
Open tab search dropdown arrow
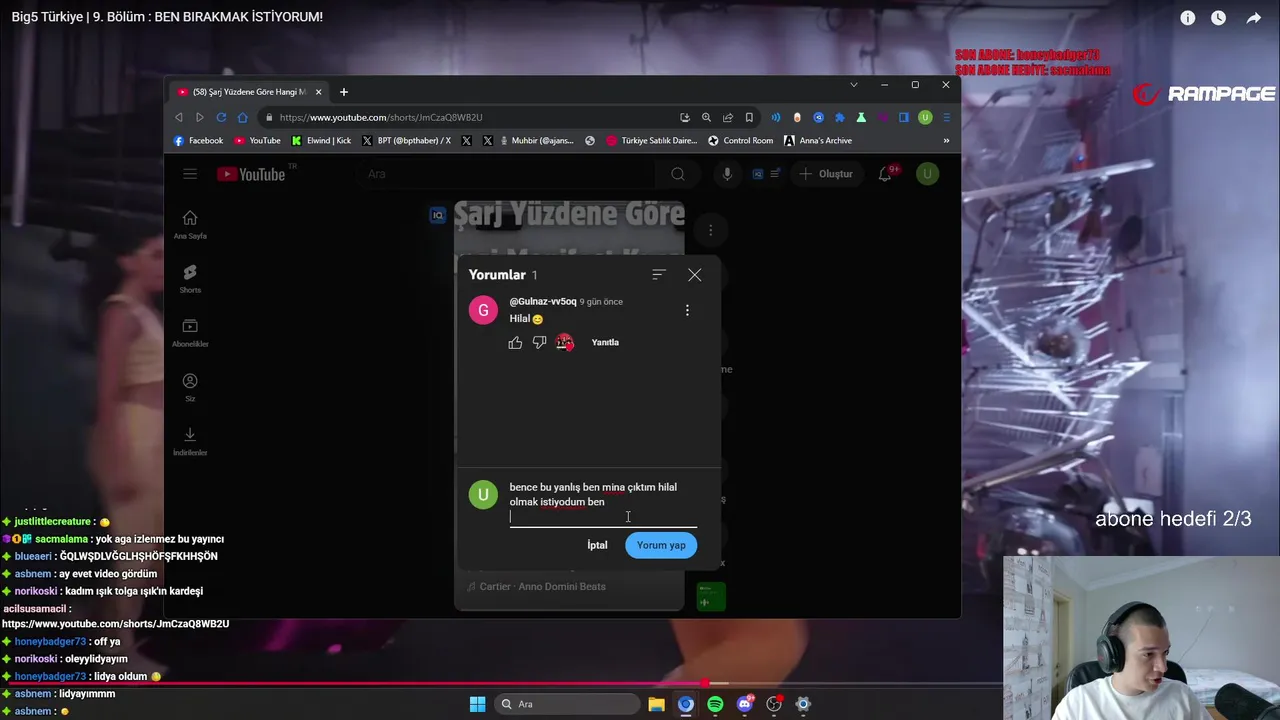[x=853, y=85]
